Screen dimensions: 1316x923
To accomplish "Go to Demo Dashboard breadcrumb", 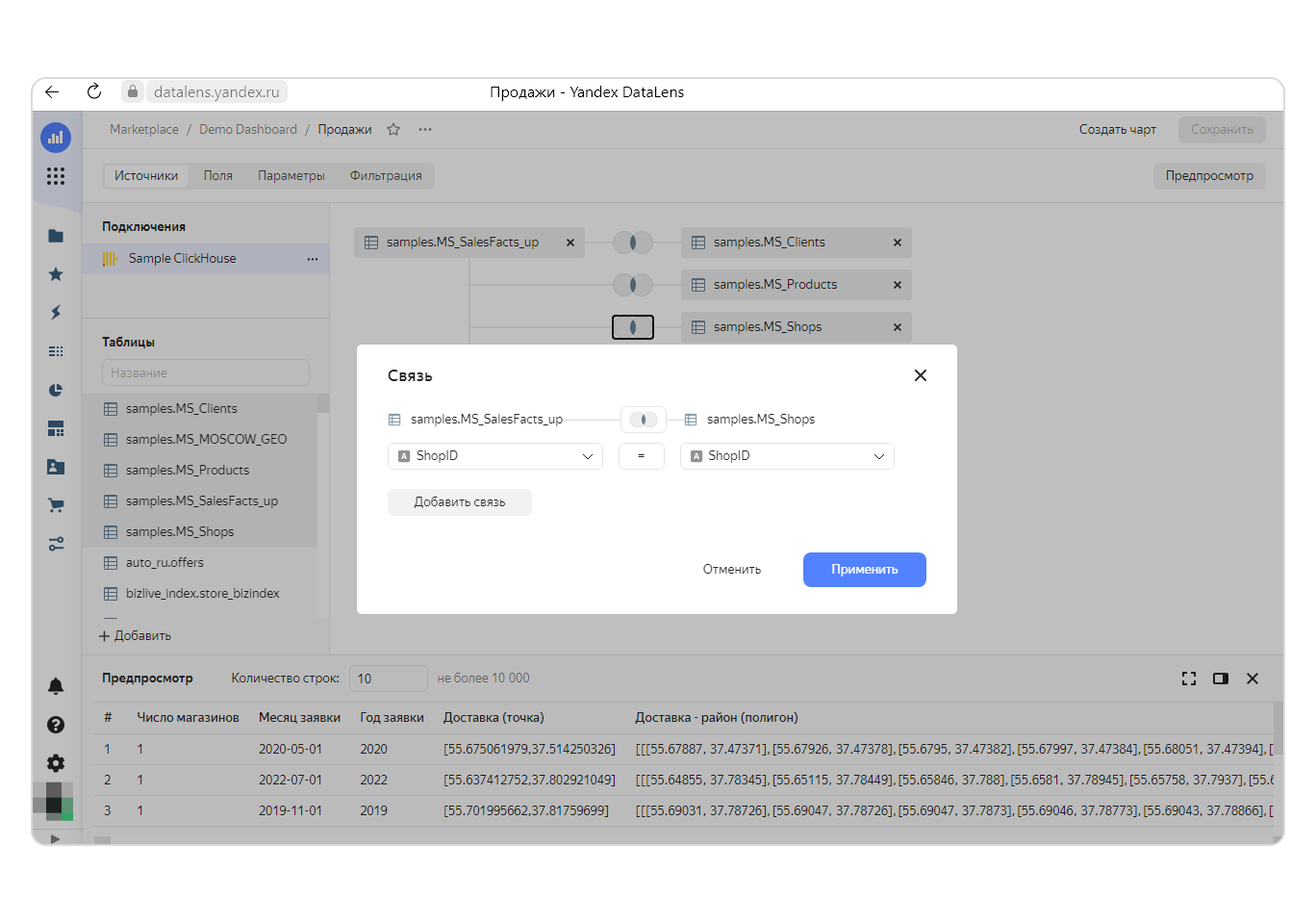I will (248, 130).
